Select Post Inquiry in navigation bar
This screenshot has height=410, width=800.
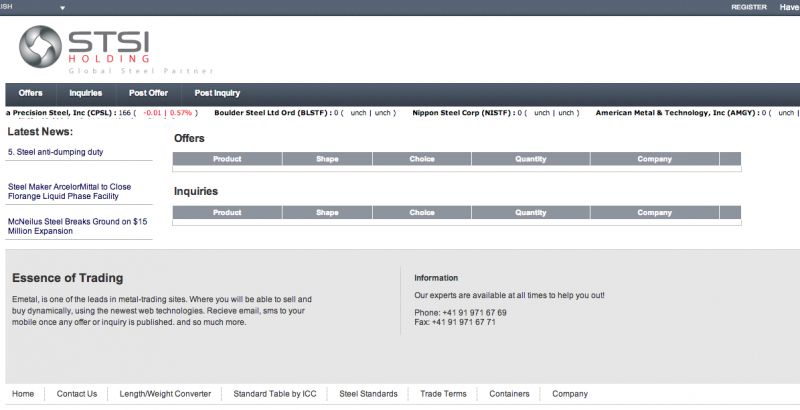tap(217, 93)
